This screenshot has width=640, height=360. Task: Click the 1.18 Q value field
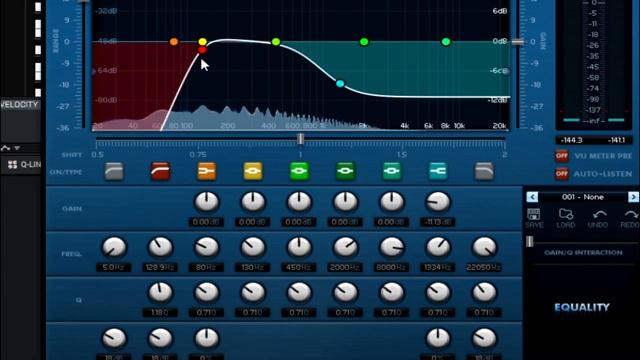pyautogui.click(x=160, y=313)
